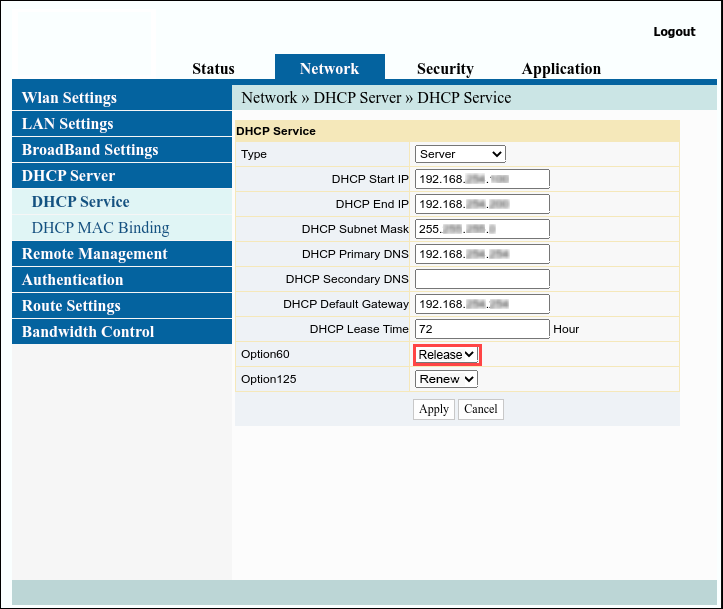Image resolution: width=723 pixels, height=609 pixels.
Task: Switch to the Status tab
Action: coord(213,69)
